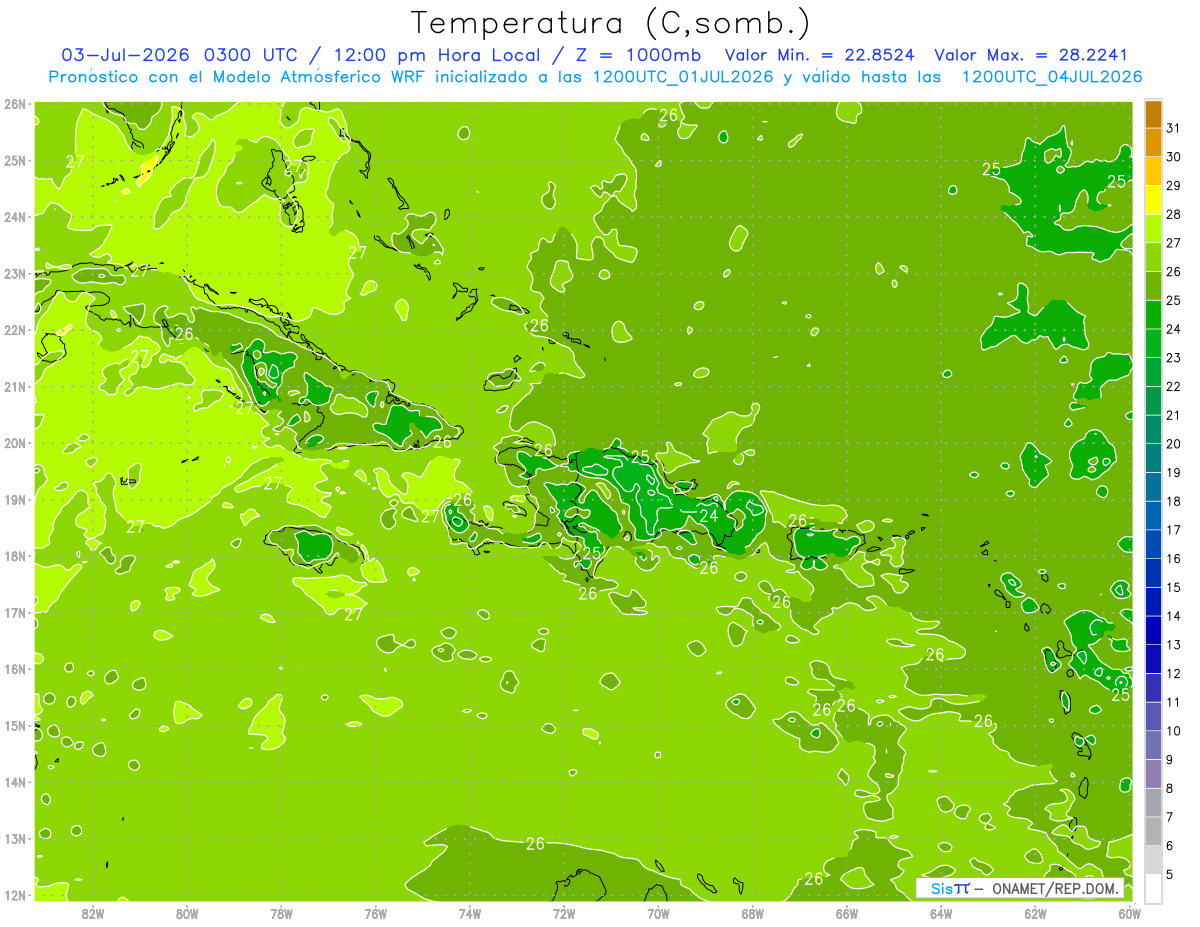Click the "12N" latitude label
Image resolution: width=1200 pixels, height=927 pixels.
tap(15, 895)
